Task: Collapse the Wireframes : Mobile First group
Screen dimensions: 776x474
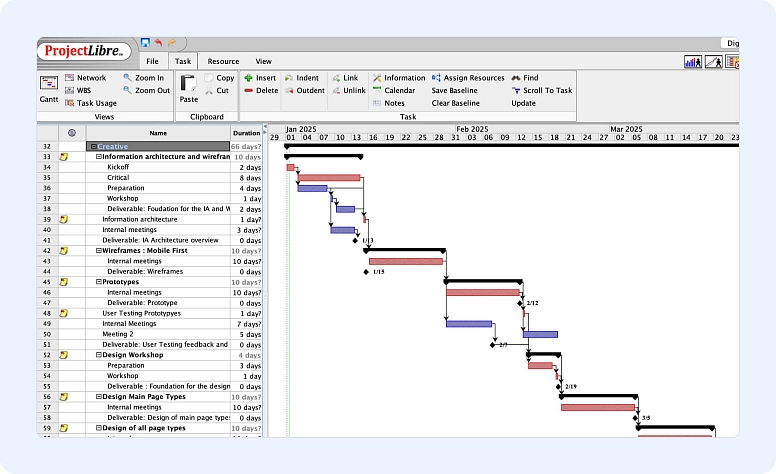Action: tap(98, 251)
